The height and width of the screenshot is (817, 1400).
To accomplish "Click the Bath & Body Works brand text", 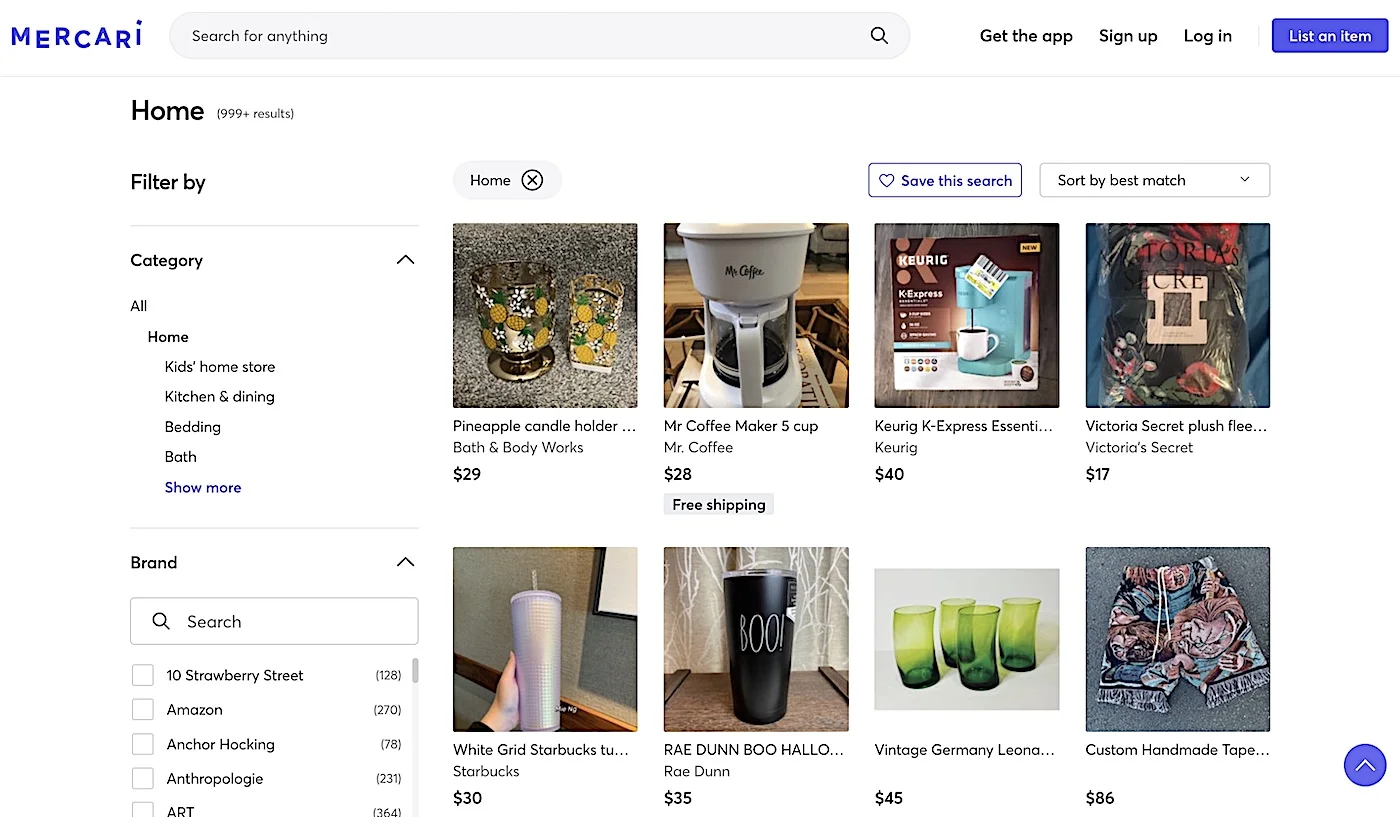I will (x=518, y=448).
